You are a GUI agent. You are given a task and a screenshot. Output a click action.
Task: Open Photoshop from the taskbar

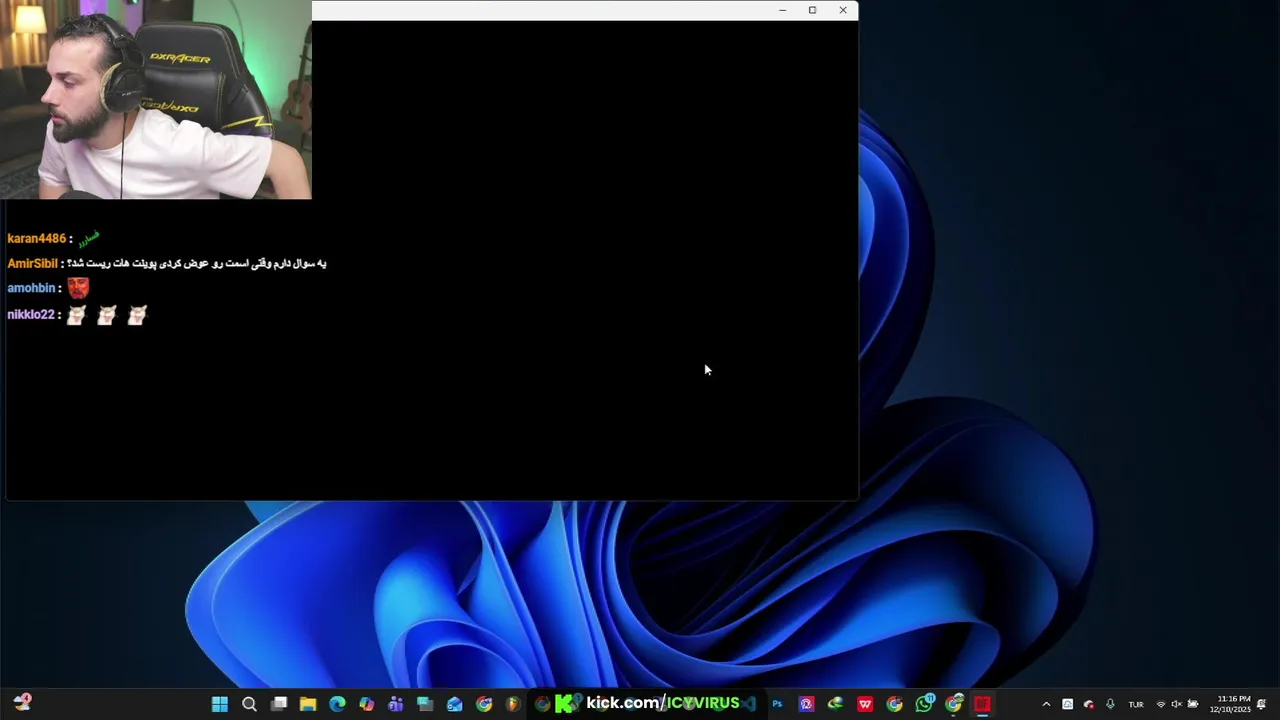coord(777,704)
